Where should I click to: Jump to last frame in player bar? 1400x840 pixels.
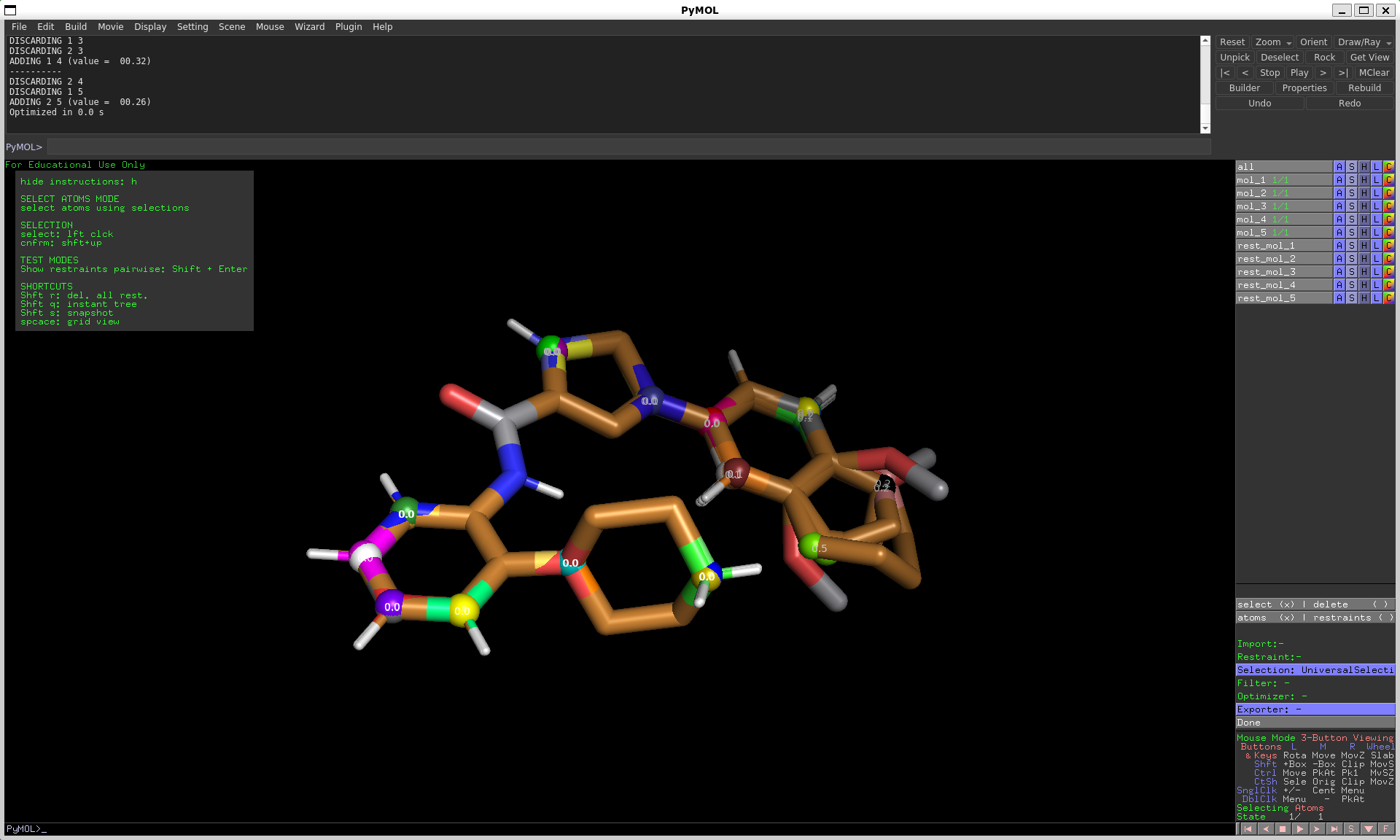click(1334, 829)
